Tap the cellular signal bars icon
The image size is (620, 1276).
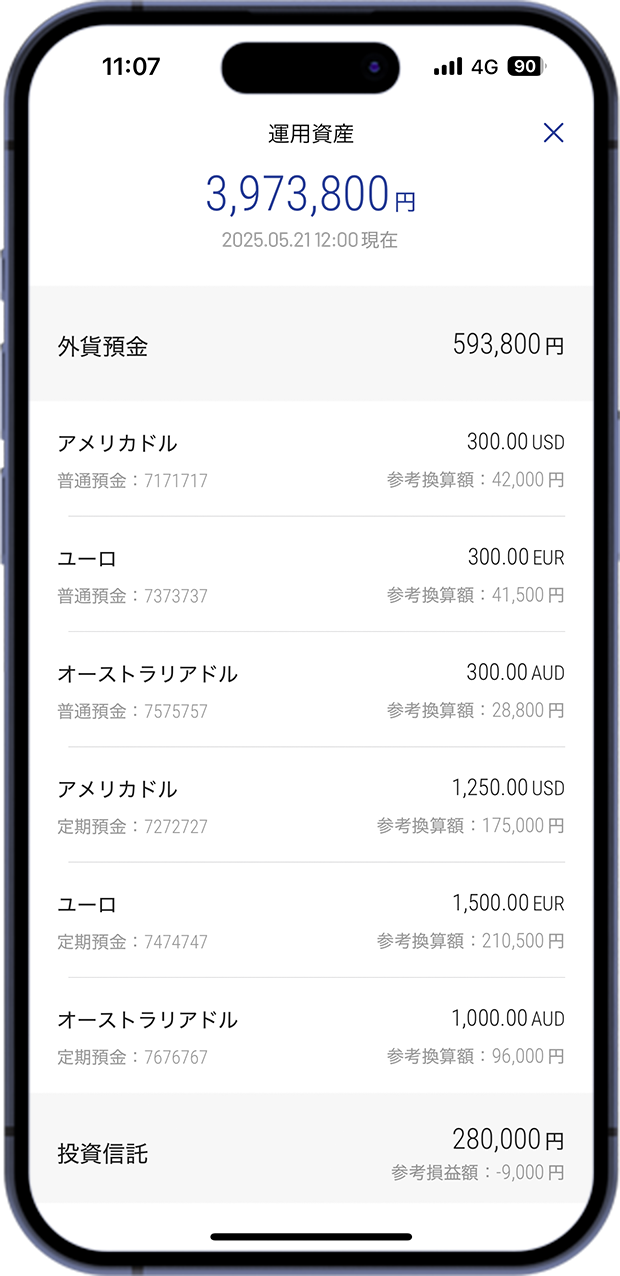448,67
